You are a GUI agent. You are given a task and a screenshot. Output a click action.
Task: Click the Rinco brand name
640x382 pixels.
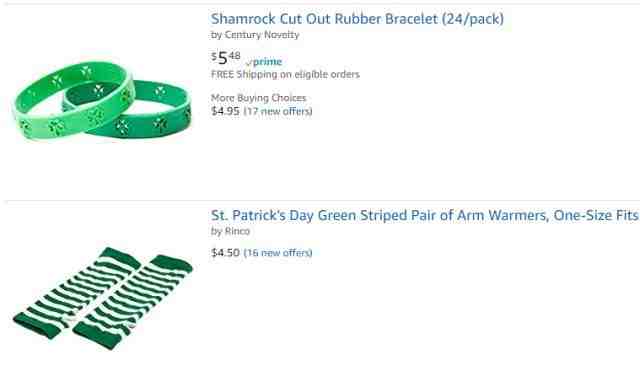237,231
